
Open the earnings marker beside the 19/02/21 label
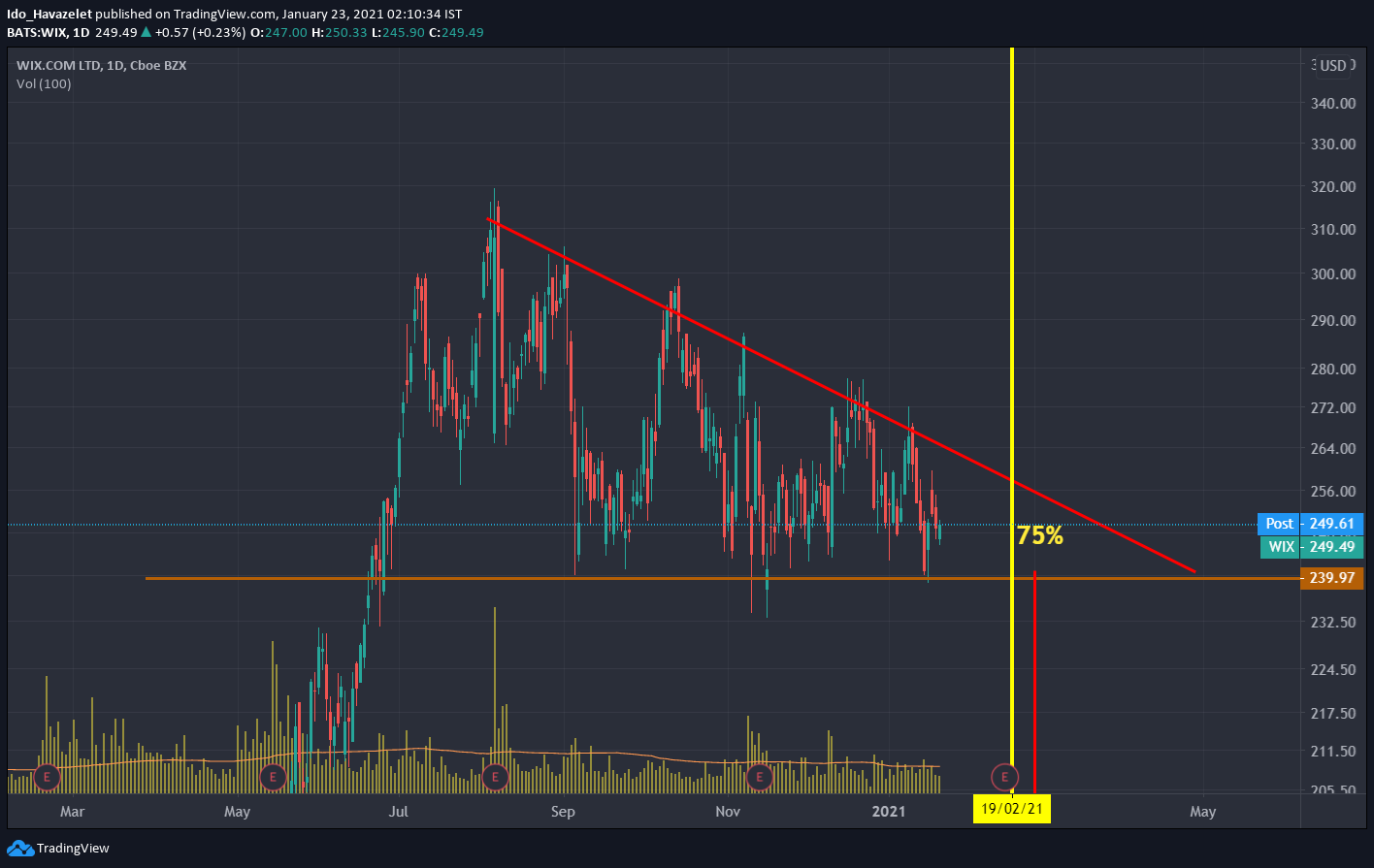click(x=1004, y=776)
